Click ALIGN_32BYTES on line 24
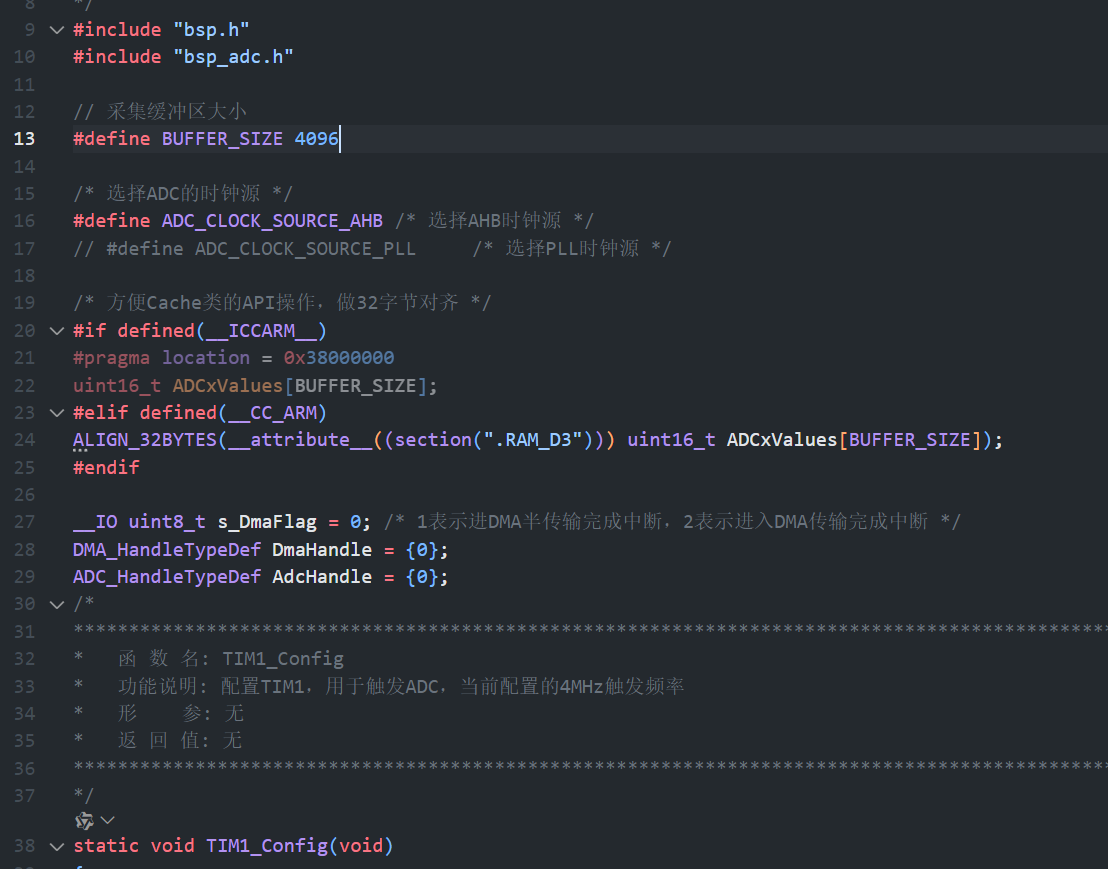Screen dimensions: 1108x869 [145, 439]
